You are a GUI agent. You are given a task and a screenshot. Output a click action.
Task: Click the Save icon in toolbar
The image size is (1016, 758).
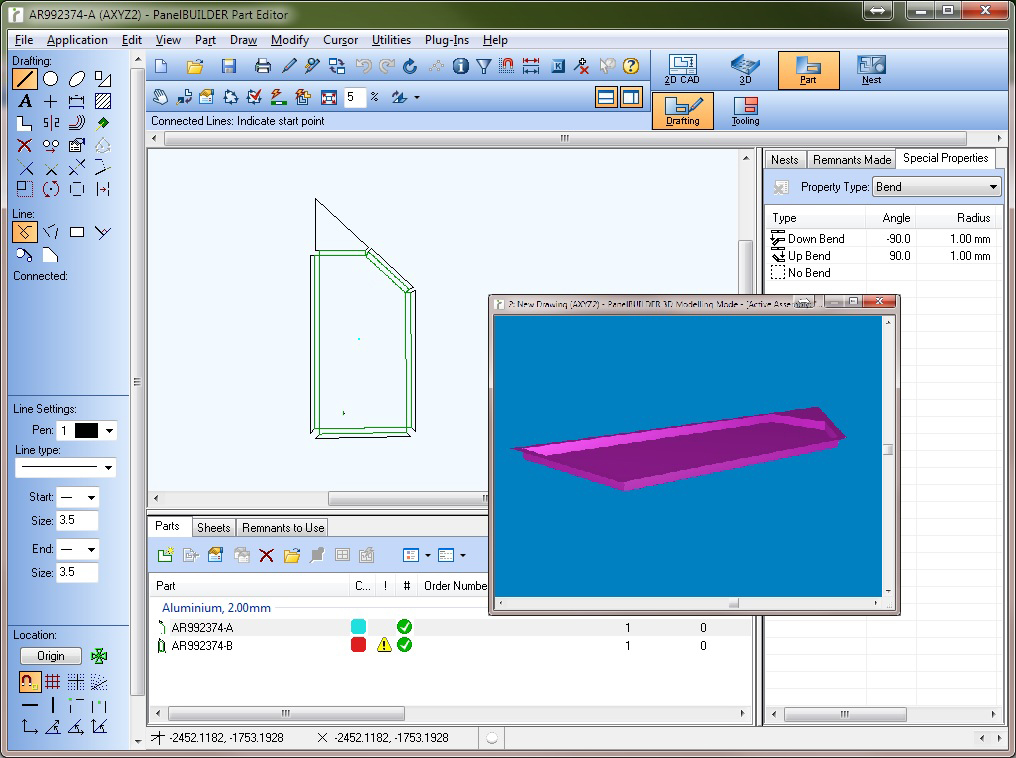[x=229, y=67]
